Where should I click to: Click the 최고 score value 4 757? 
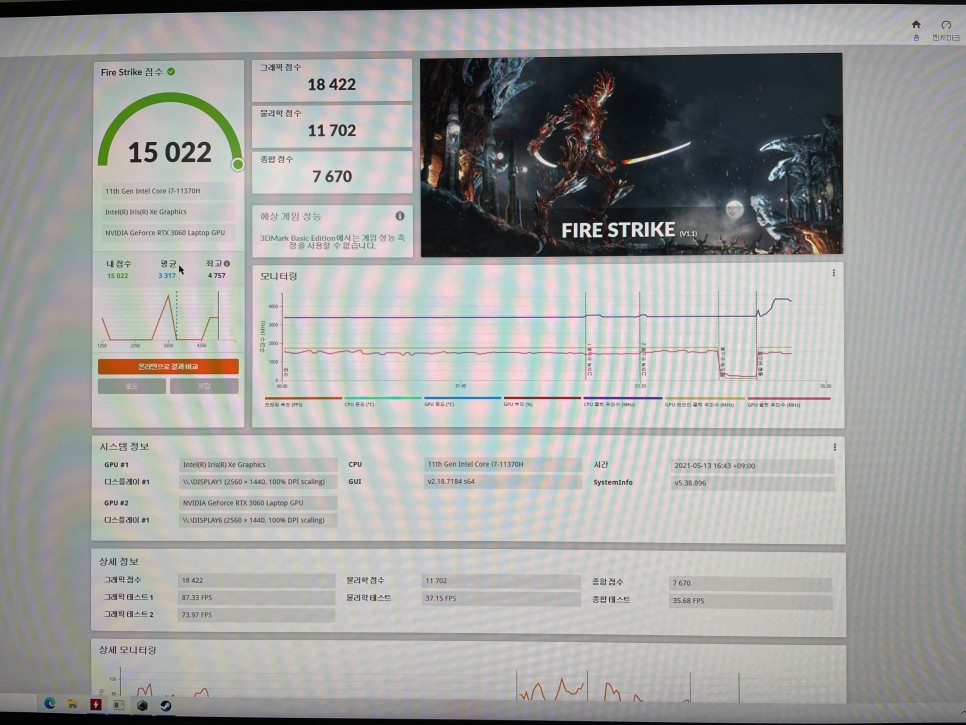[216, 275]
